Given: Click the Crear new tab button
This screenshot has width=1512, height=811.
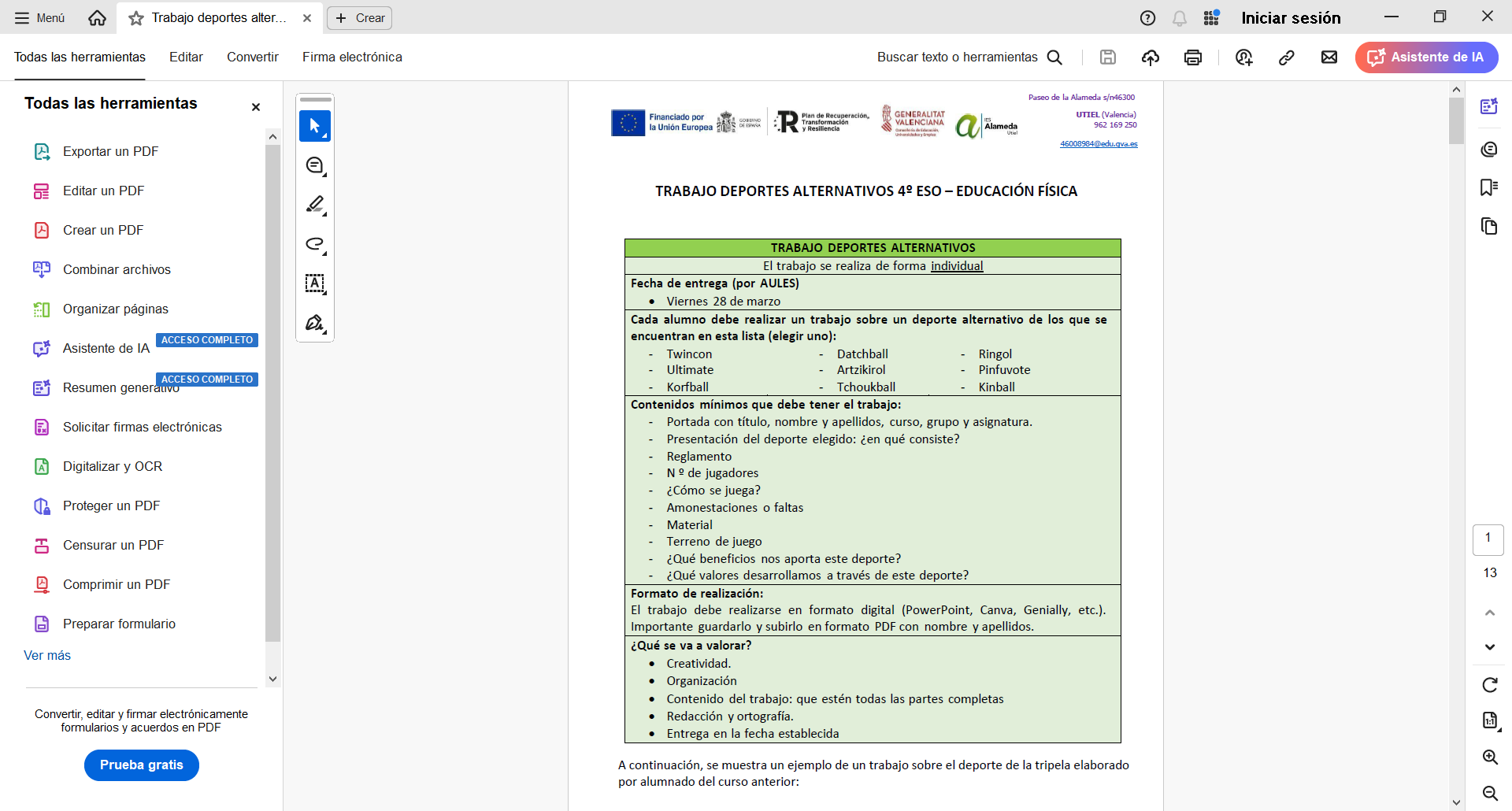Looking at the screenshot, I should [360, 18].
